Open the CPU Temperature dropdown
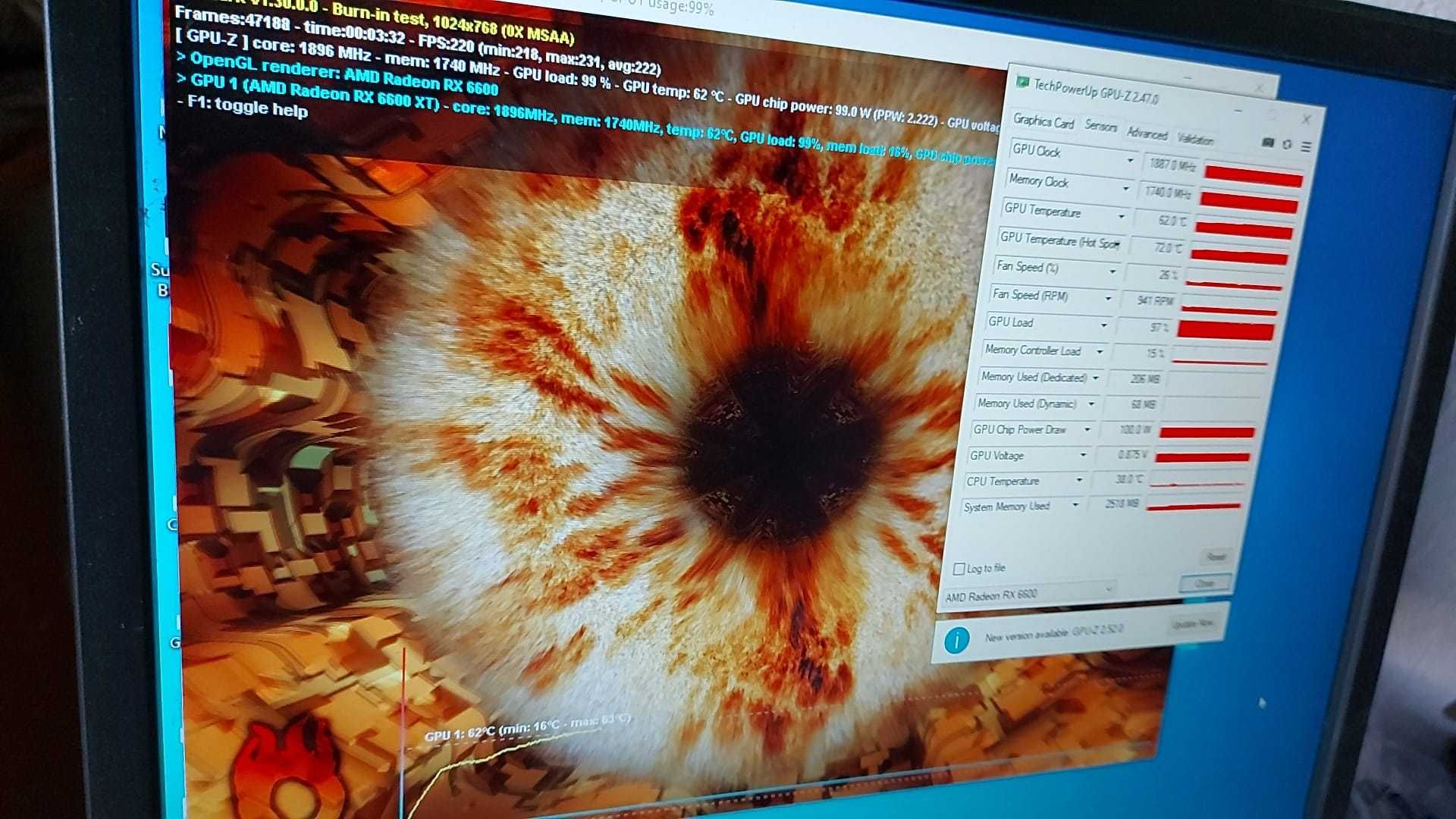Viewport: 1456px width, 819px height. tap(1079, 481)
